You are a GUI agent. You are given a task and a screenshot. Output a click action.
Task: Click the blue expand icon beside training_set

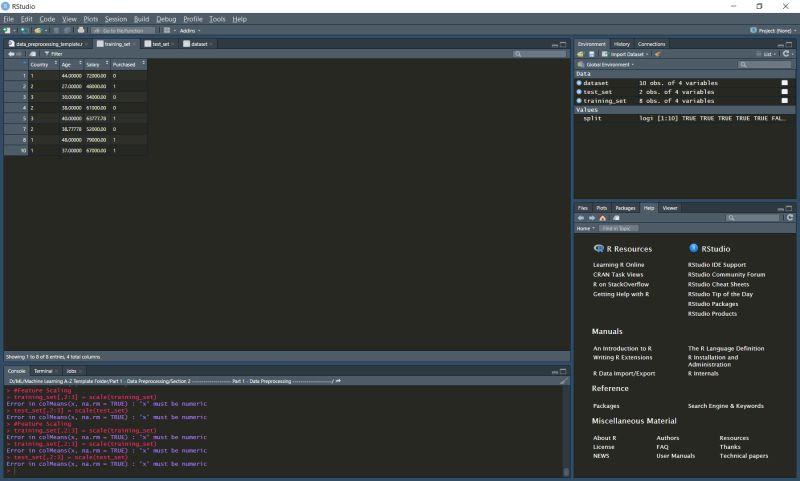click(x=579, y=100)
